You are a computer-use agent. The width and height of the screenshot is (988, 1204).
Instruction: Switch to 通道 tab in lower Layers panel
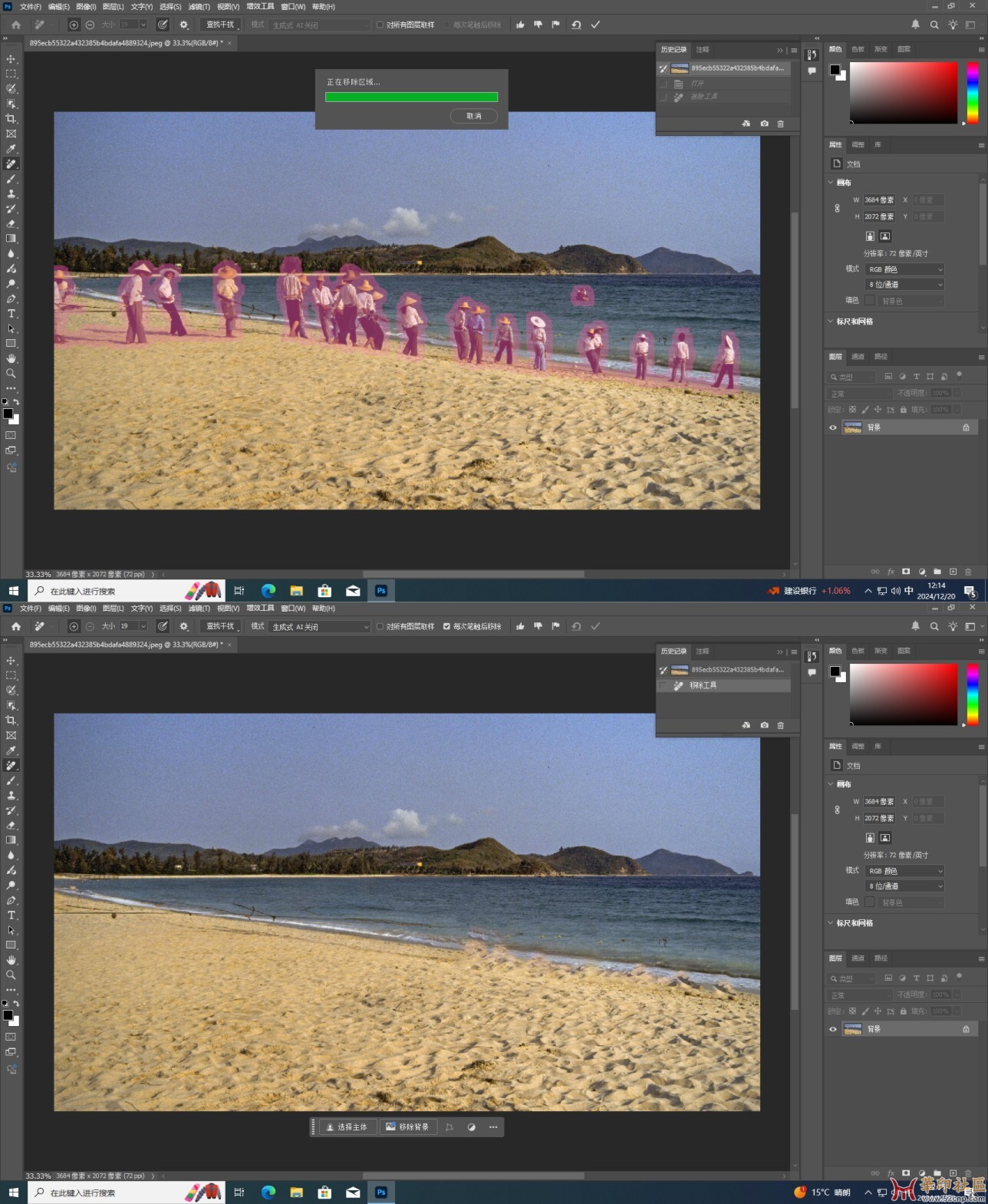858,958
